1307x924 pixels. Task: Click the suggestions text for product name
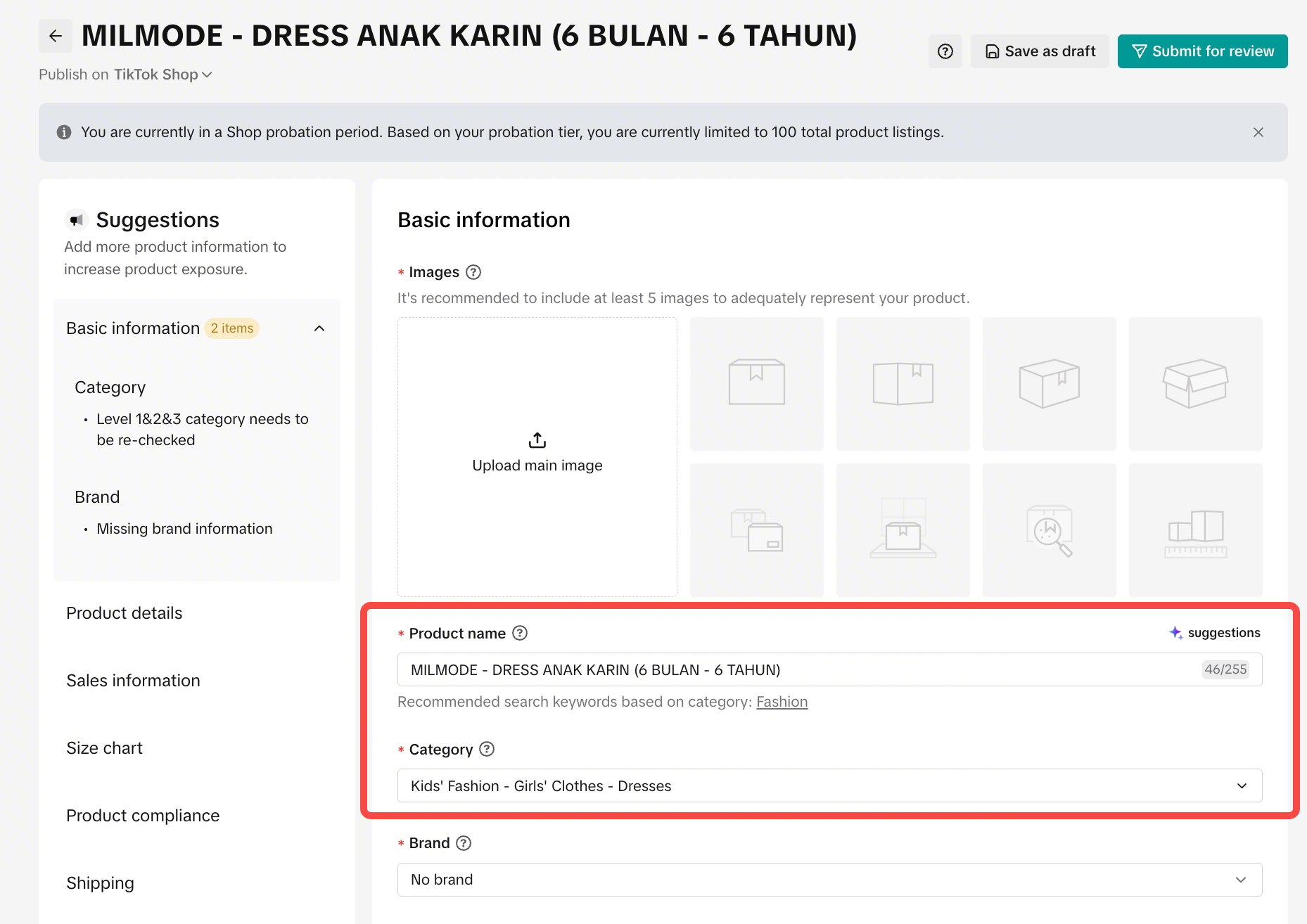coord(1224,632)
